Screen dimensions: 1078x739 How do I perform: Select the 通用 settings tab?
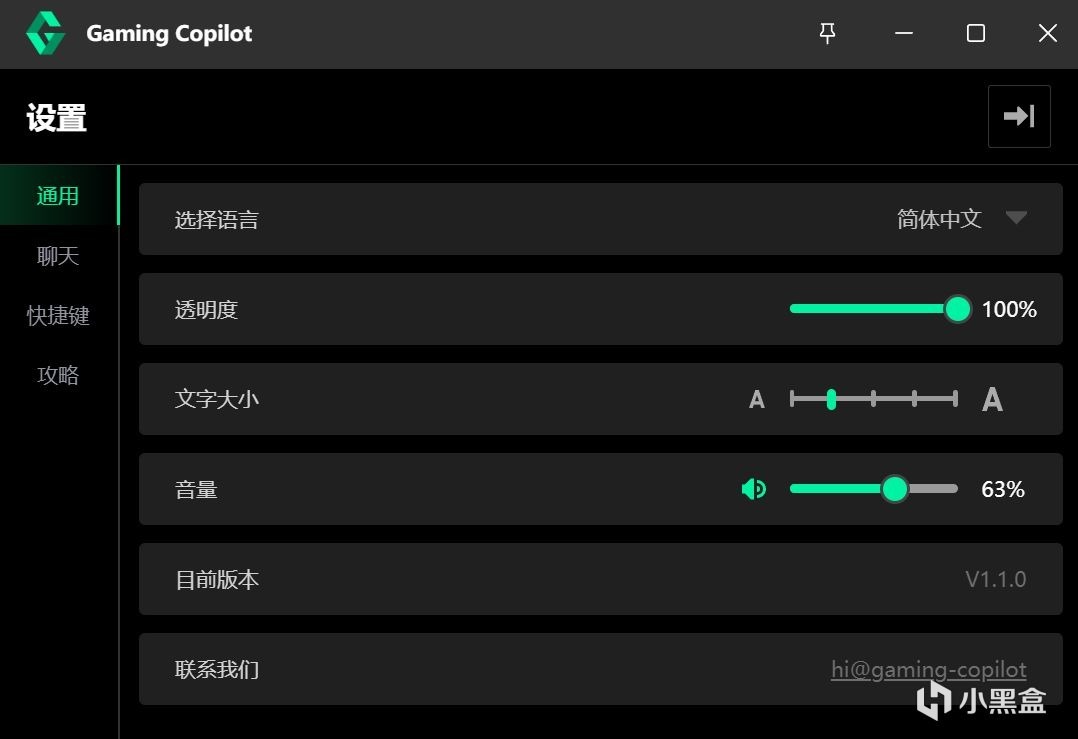click(x=58, y=196)
